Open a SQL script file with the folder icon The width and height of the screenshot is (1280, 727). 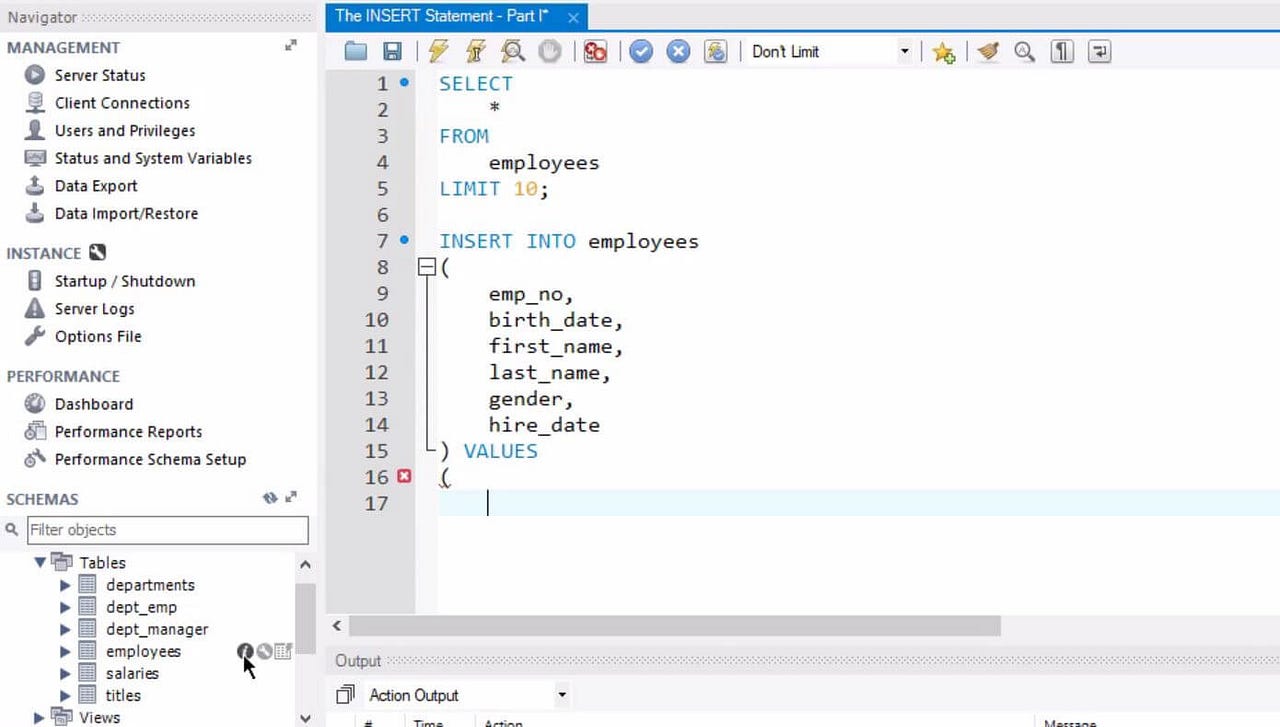pos(354,50)
